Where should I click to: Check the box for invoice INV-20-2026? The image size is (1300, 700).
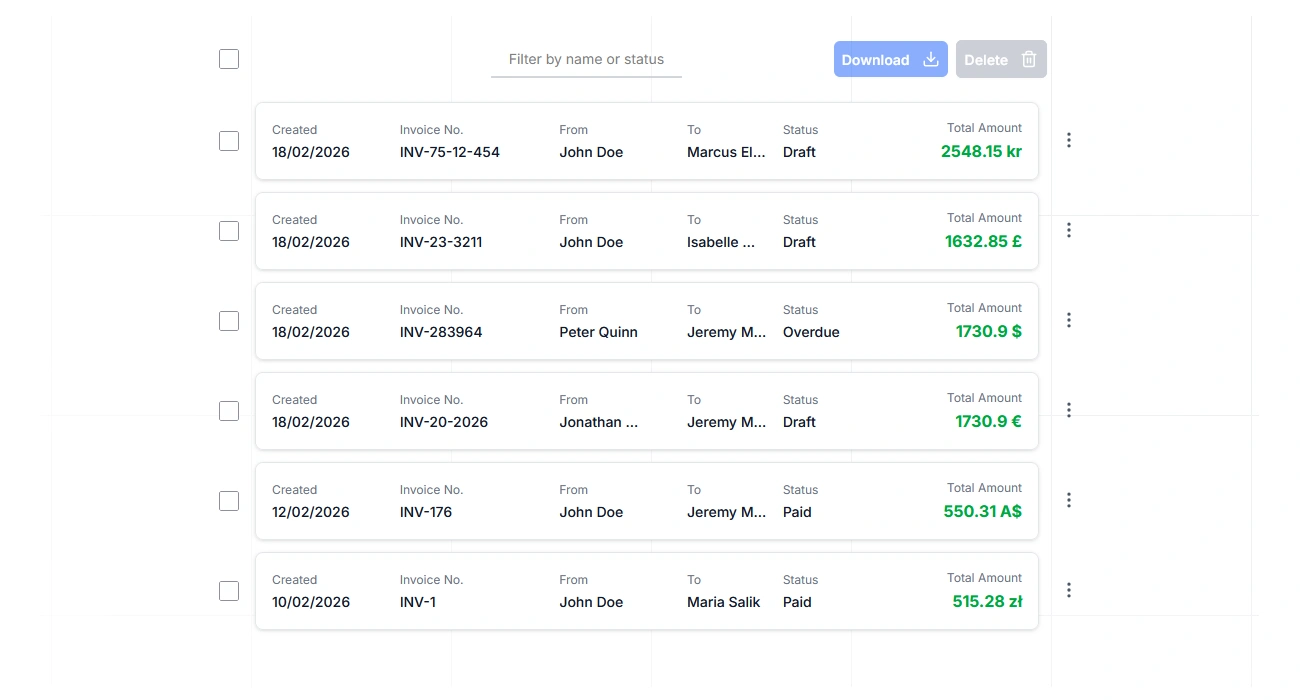click(228, 410)
